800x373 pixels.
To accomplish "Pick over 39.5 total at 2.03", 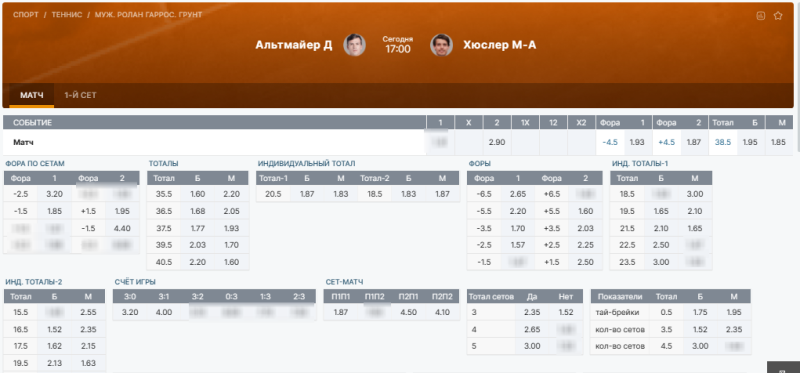I will point(197,245).
